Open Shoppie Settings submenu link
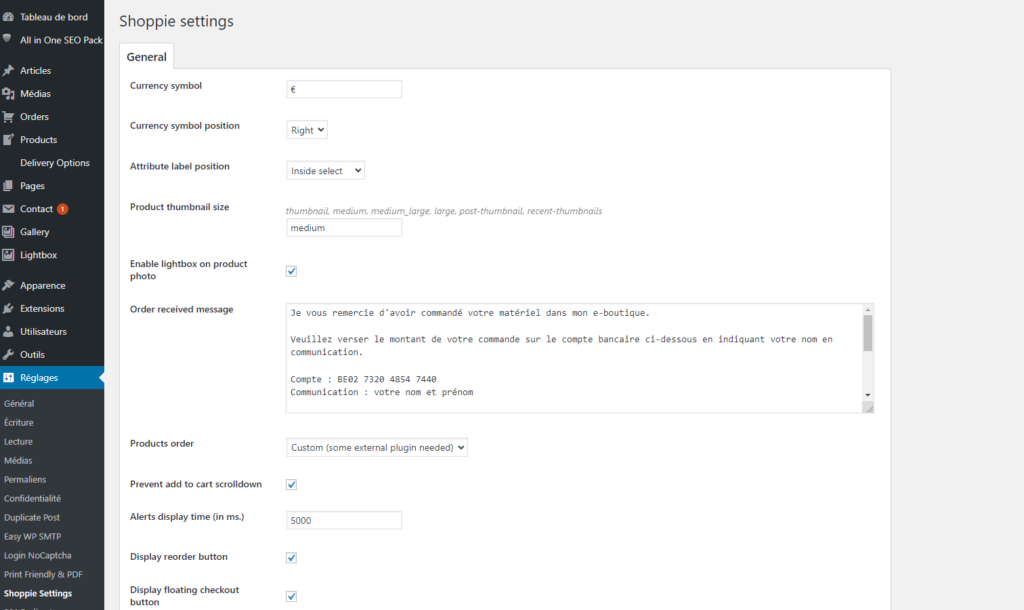1024x610 pixels. coord(38,593)
